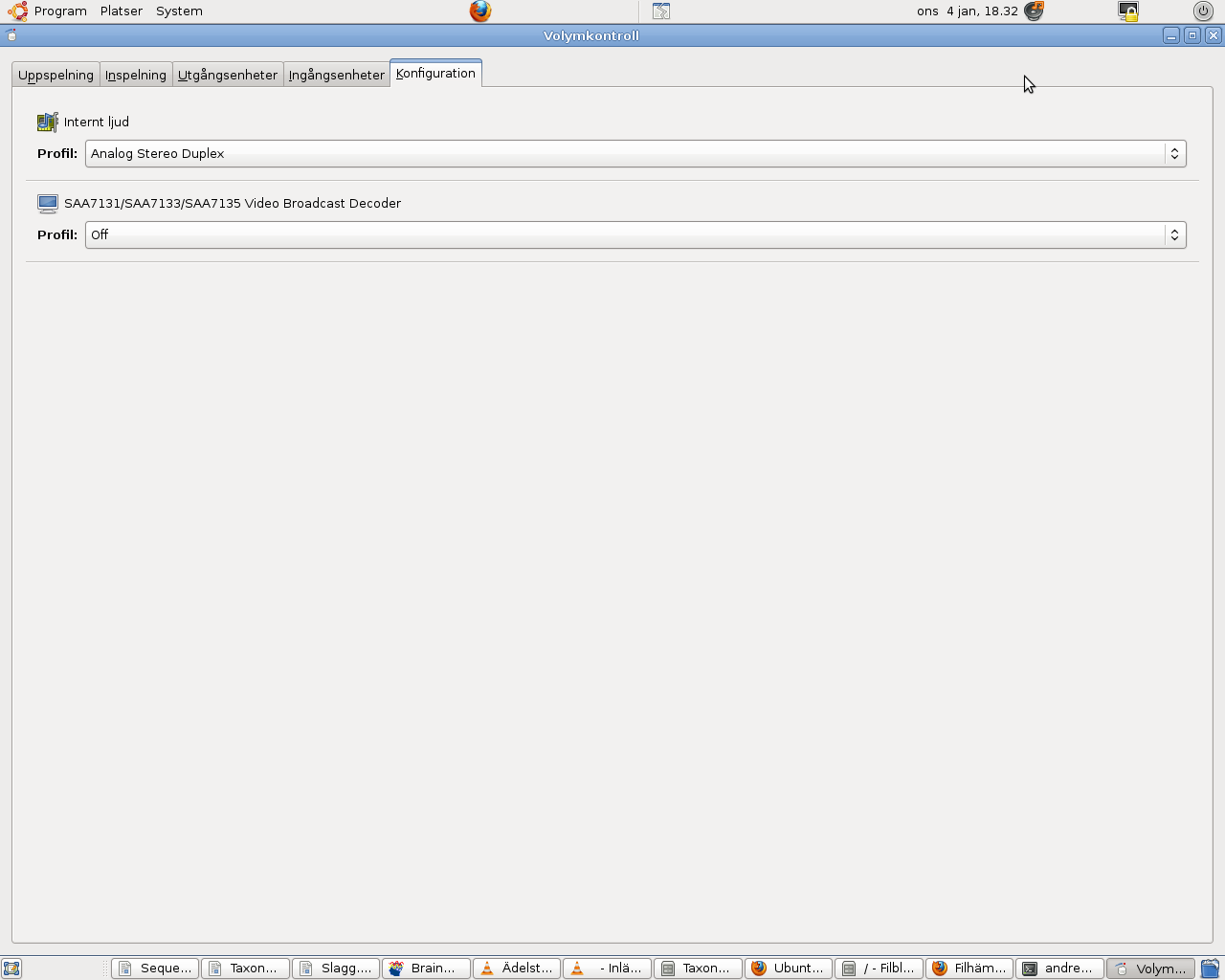
Task: Click the SAA7131 video decoder monitor icon
Action: [47, 203]
